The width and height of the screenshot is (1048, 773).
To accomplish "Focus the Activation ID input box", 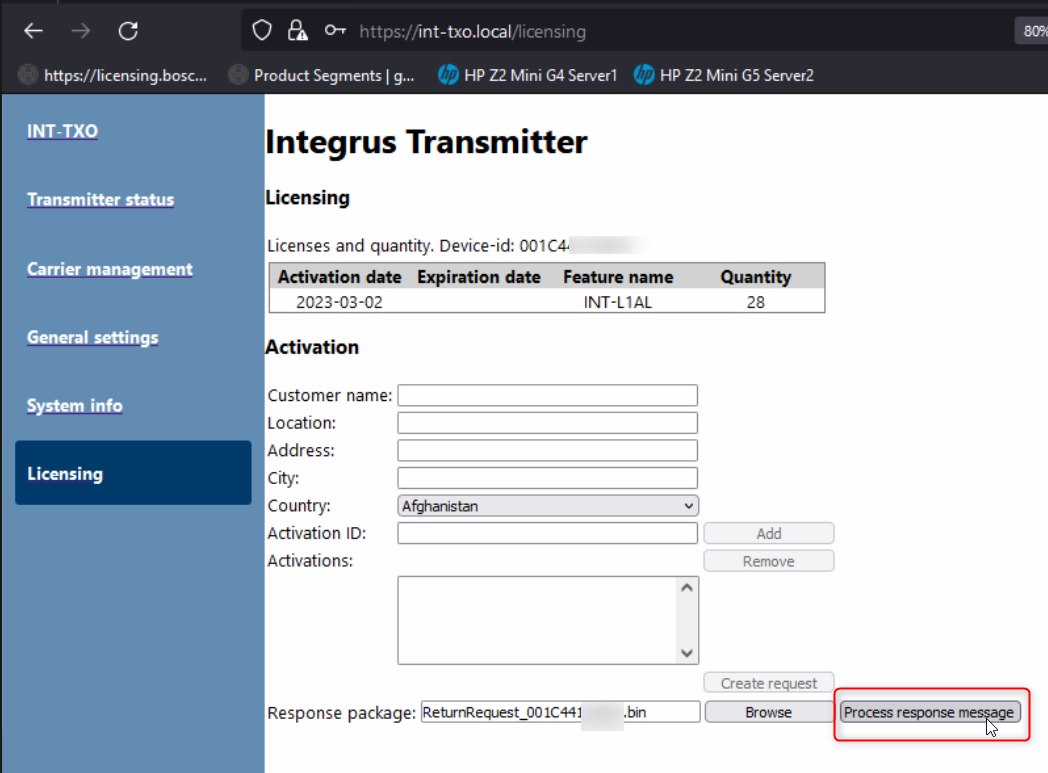I will [x=547, y=533].
